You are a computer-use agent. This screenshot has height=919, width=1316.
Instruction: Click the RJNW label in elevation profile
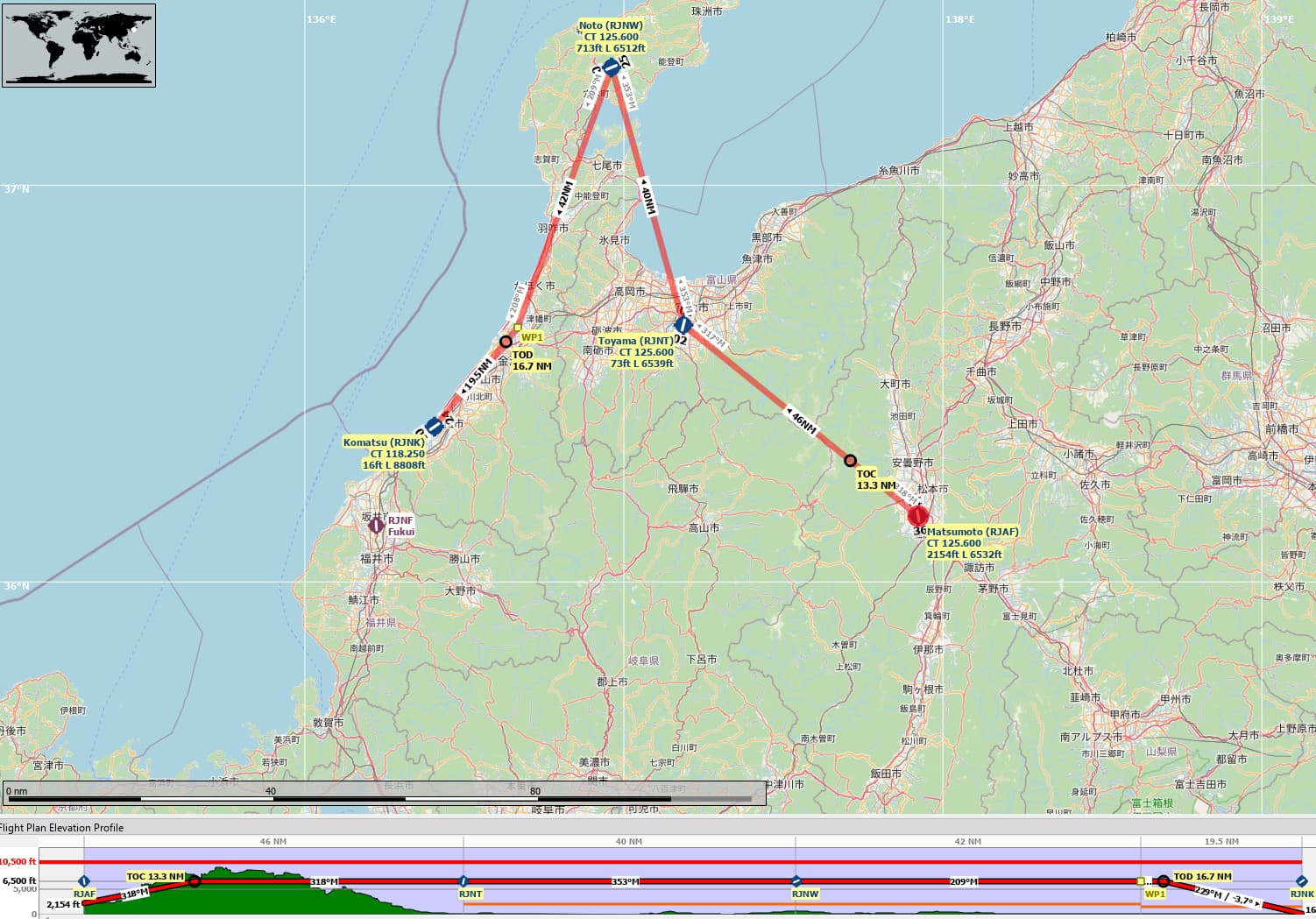(805, 894)
